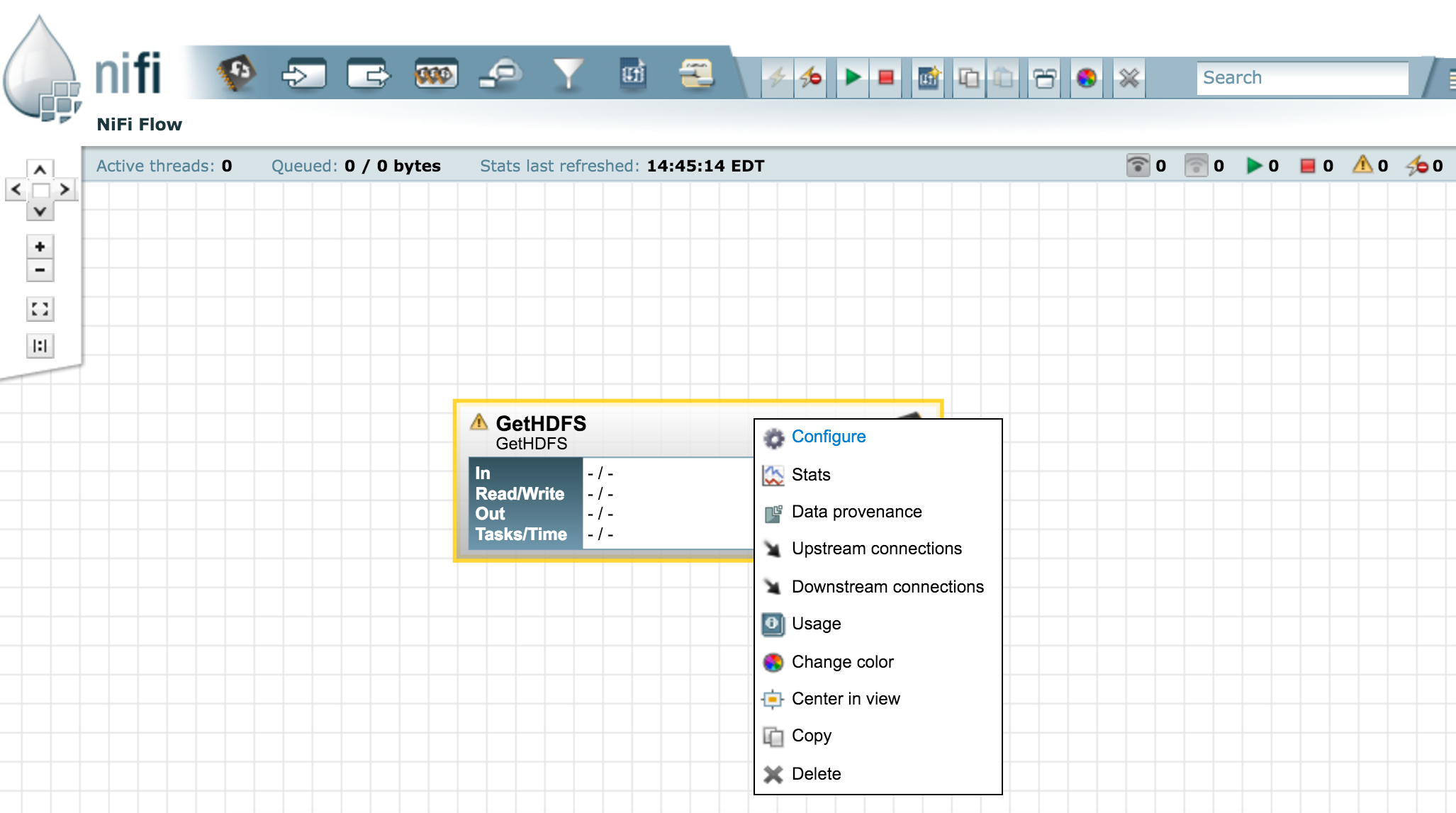
Task: Click the Label toolbar icon
Action: 696,74
